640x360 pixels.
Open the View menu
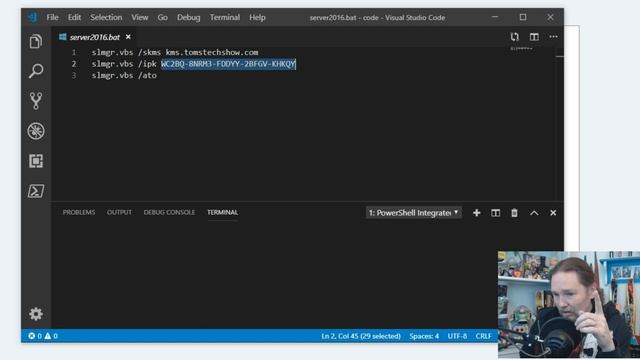point(140,18)
